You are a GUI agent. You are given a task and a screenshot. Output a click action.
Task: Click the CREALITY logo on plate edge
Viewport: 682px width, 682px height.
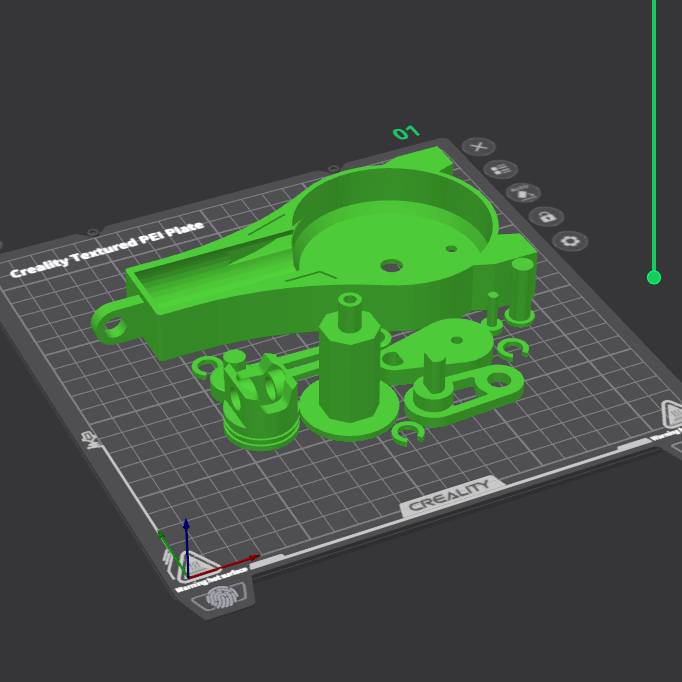450,496
